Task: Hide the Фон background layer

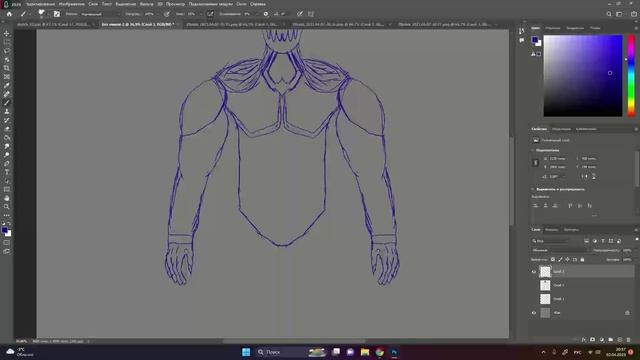Action: point(534,313)
